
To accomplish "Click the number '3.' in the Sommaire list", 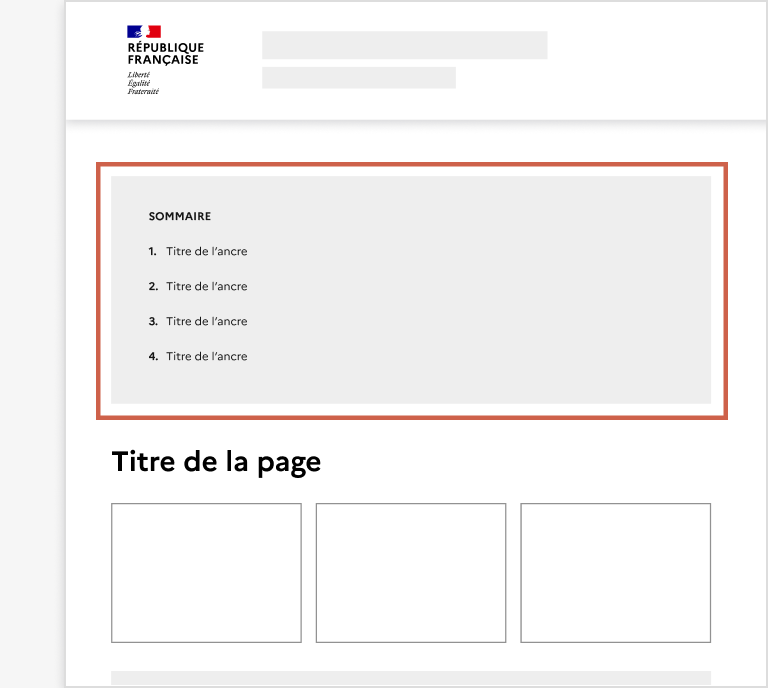I will tap(153, 321).
